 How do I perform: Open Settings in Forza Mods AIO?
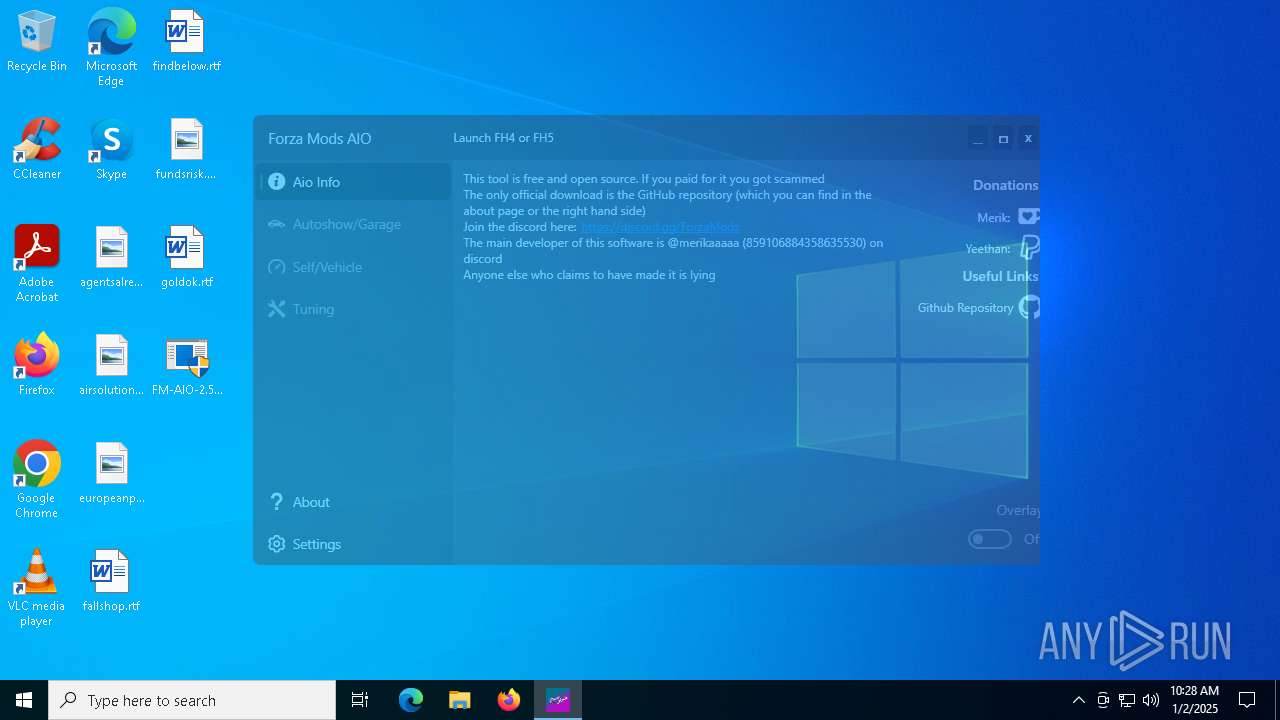coord(352,544)
